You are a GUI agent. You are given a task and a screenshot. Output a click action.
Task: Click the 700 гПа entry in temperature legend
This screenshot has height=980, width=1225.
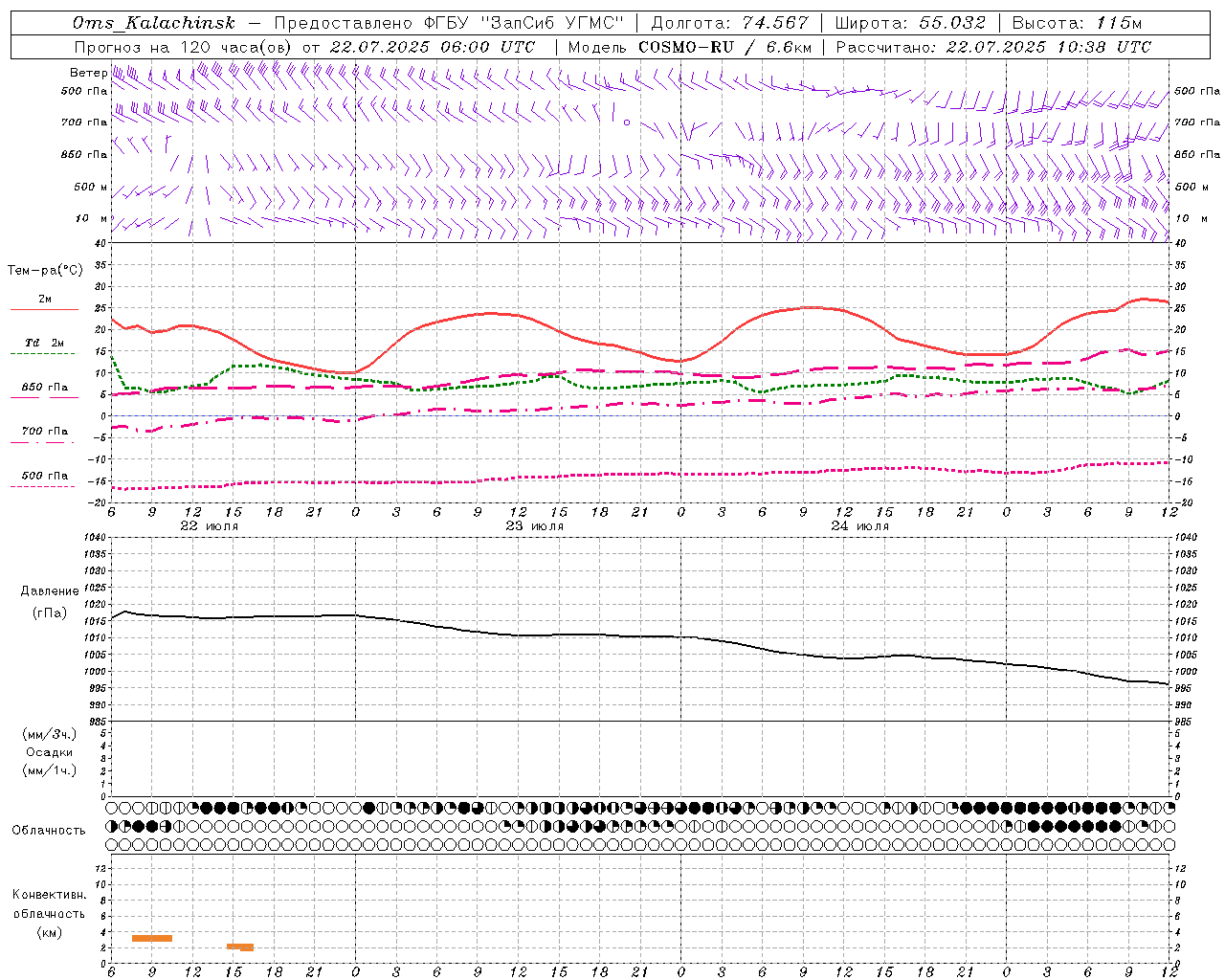(45, 431)
